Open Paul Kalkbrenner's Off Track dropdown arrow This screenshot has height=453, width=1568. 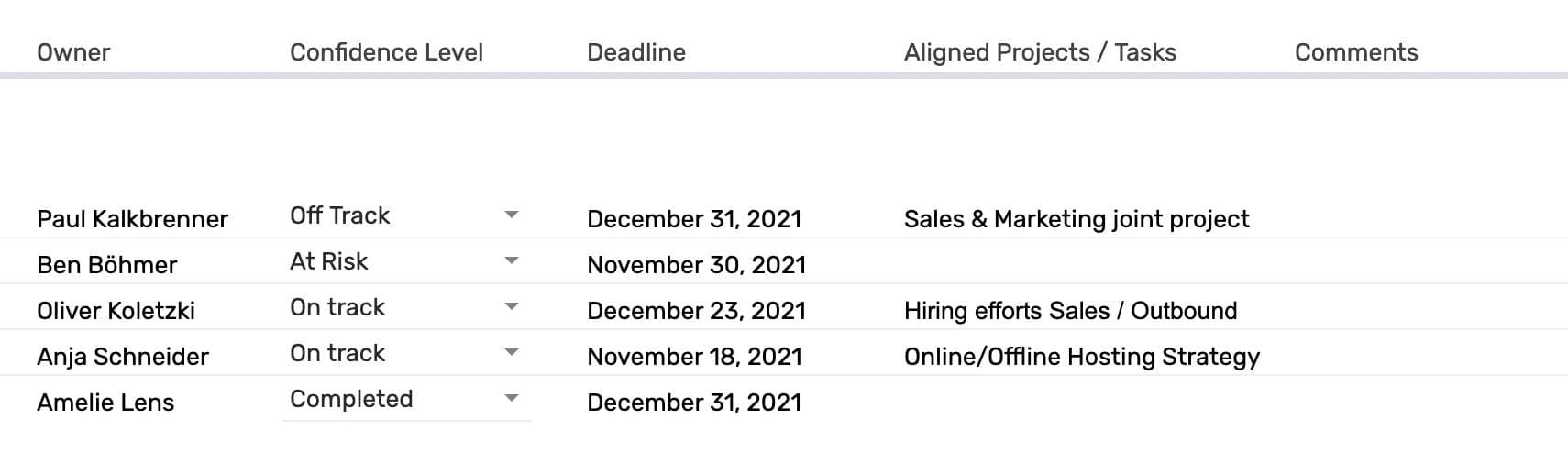tap(512, 215)
